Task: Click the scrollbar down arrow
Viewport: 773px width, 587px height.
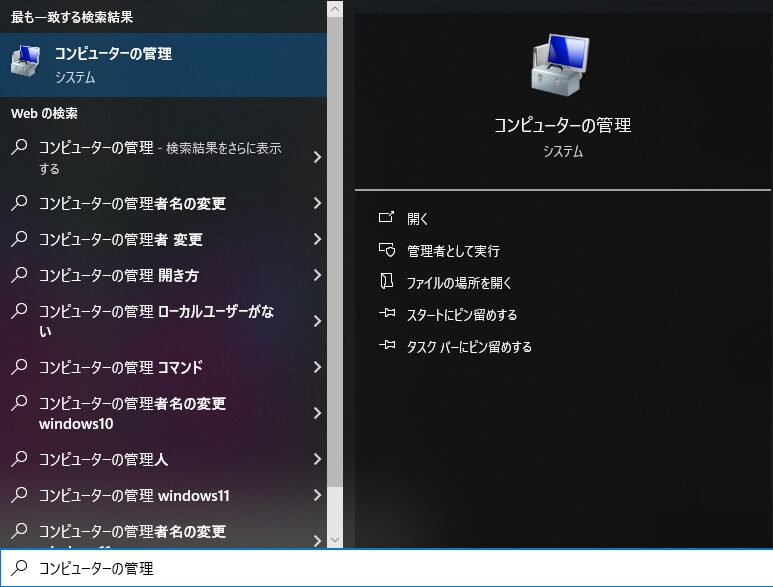Action: point(335,540)
